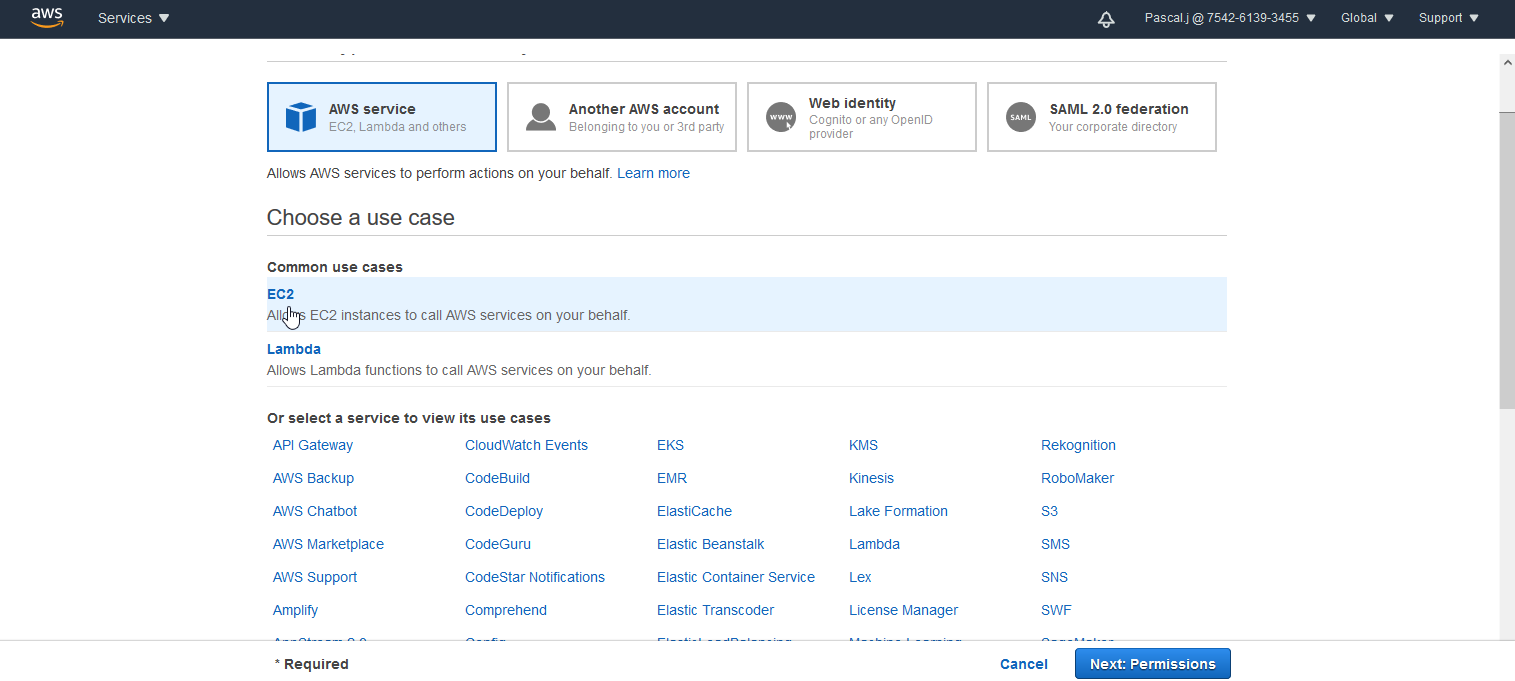Select the Kinesis service

(x=871, y=478)
